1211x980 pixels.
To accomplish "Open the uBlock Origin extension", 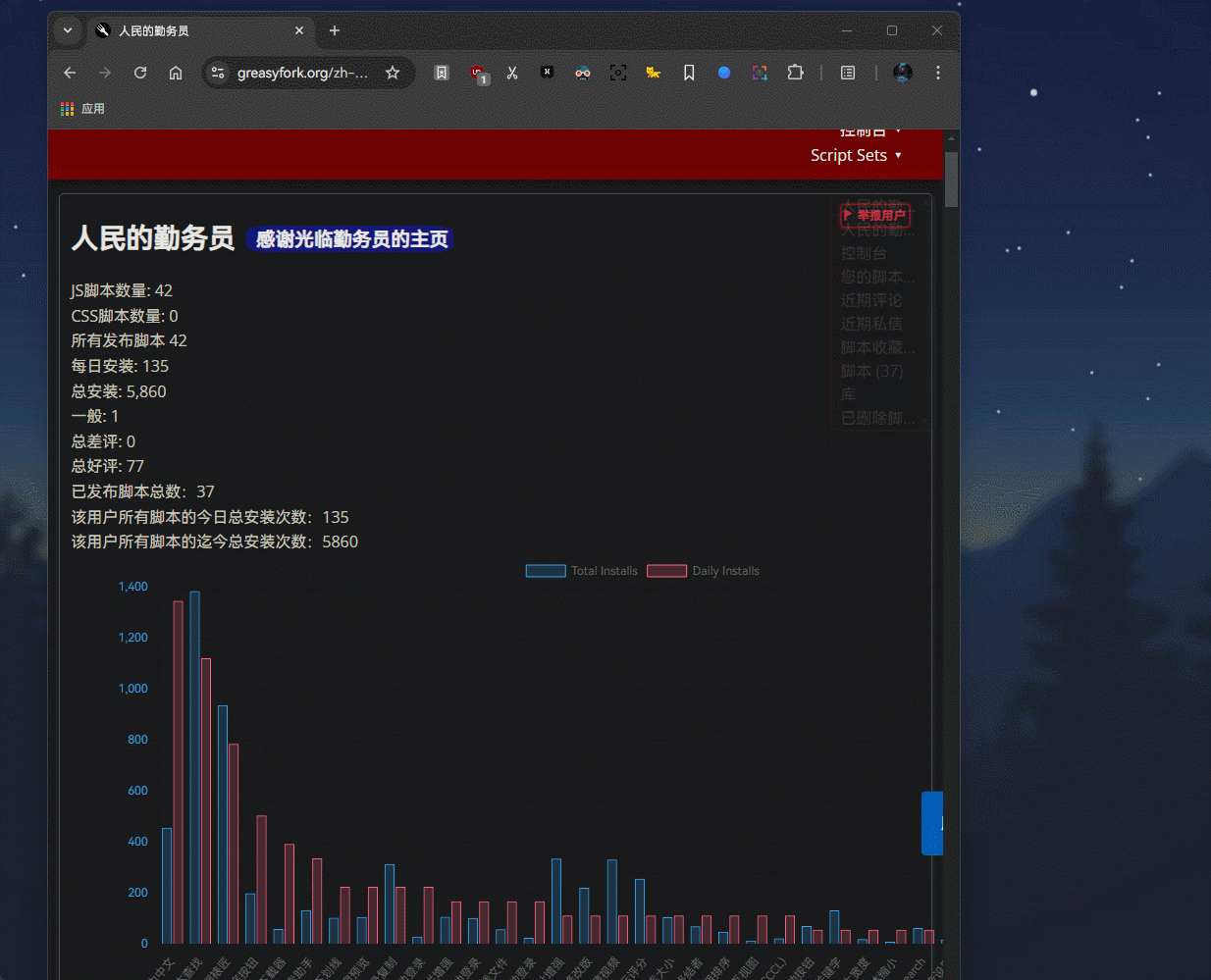I will (x=478, y=72).
